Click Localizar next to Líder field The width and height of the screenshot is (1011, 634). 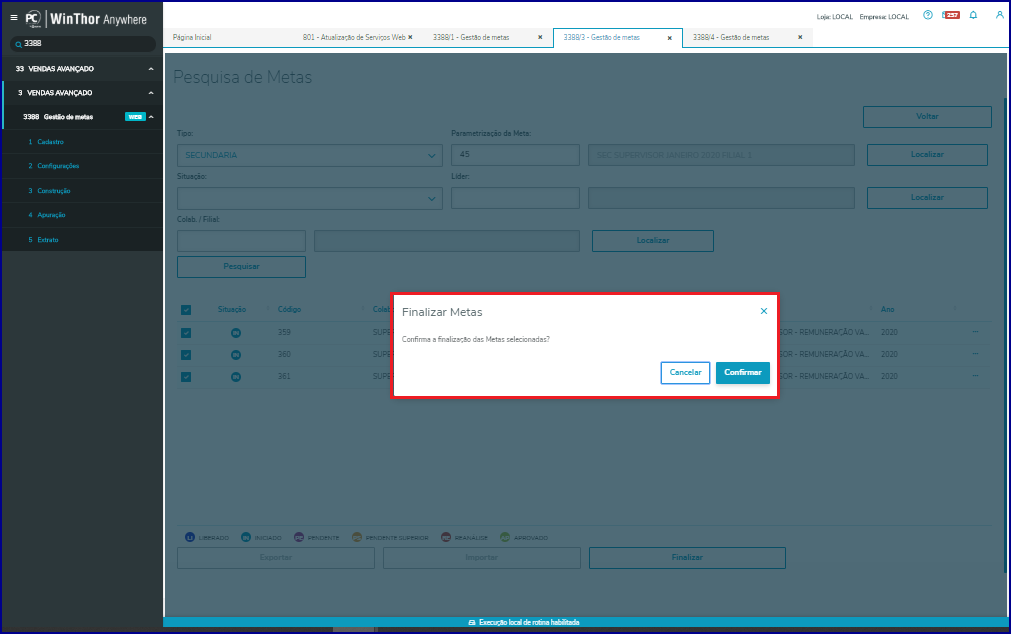(x=927, y=198)
